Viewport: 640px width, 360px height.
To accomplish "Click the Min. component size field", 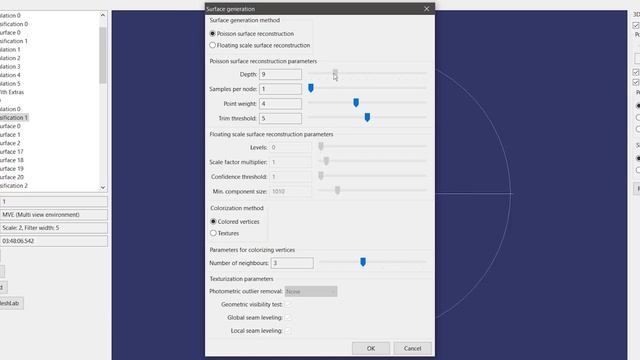I will [290, 191].
